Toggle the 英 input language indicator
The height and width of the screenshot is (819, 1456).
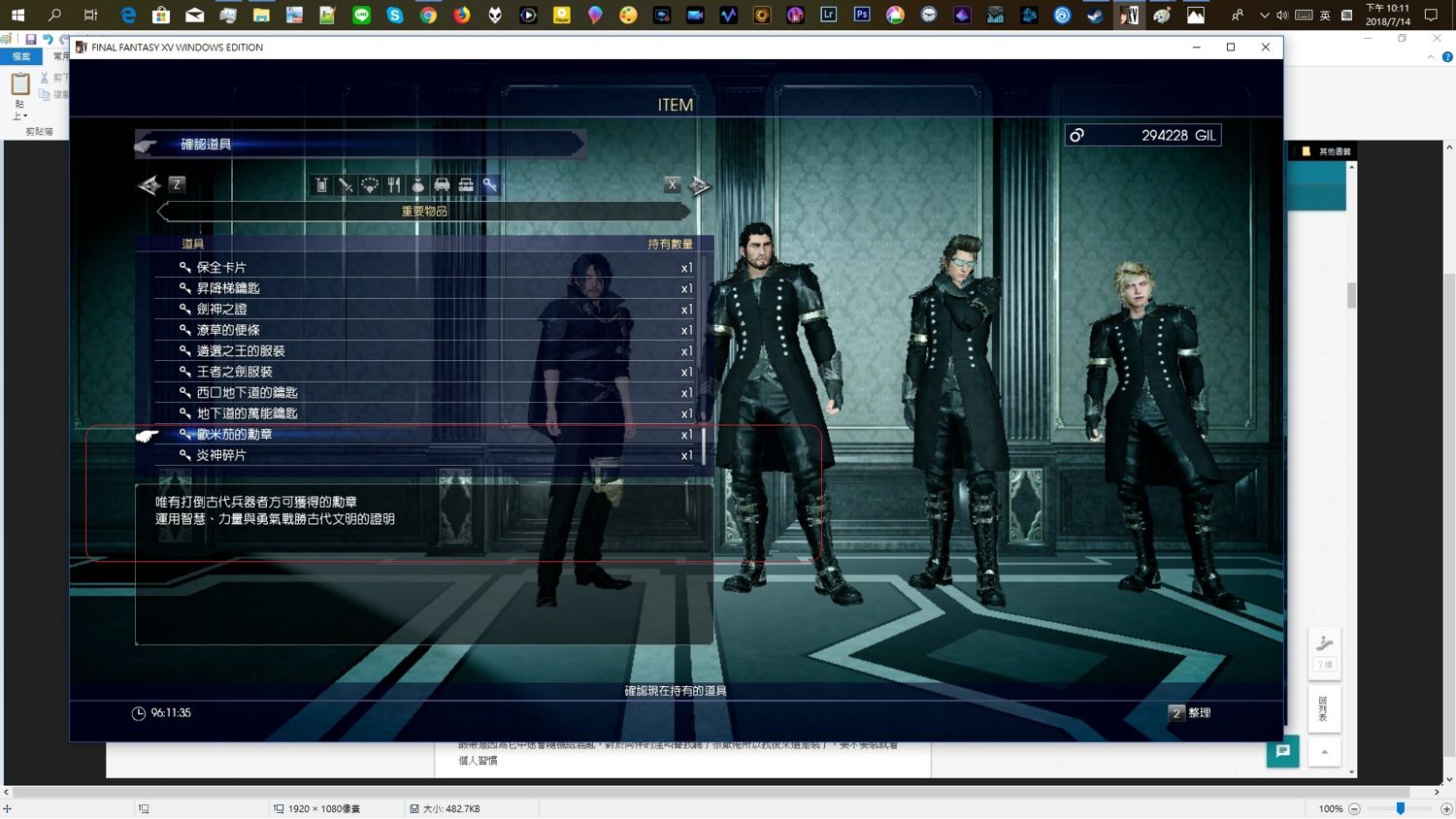(x=1325, y=15)
